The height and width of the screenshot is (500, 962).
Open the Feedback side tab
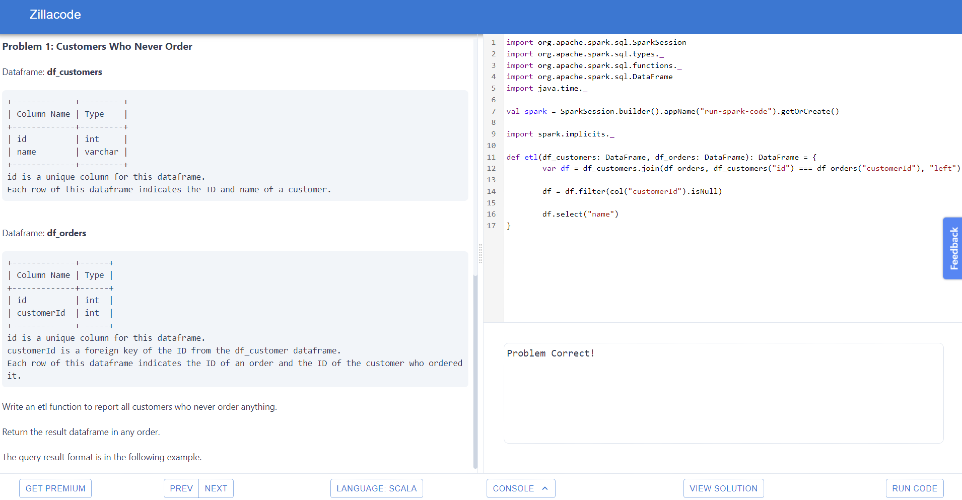tap(953, 248)
